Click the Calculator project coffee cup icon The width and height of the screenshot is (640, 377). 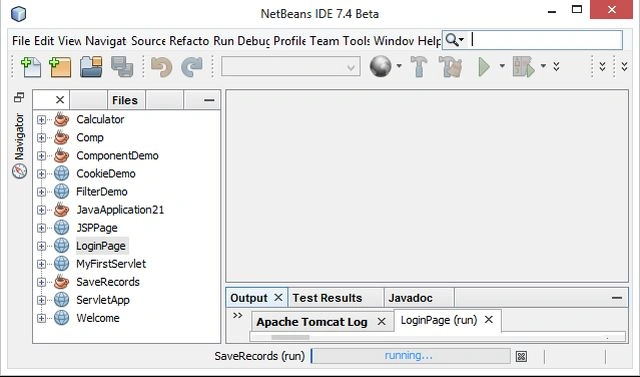point(61,119)
